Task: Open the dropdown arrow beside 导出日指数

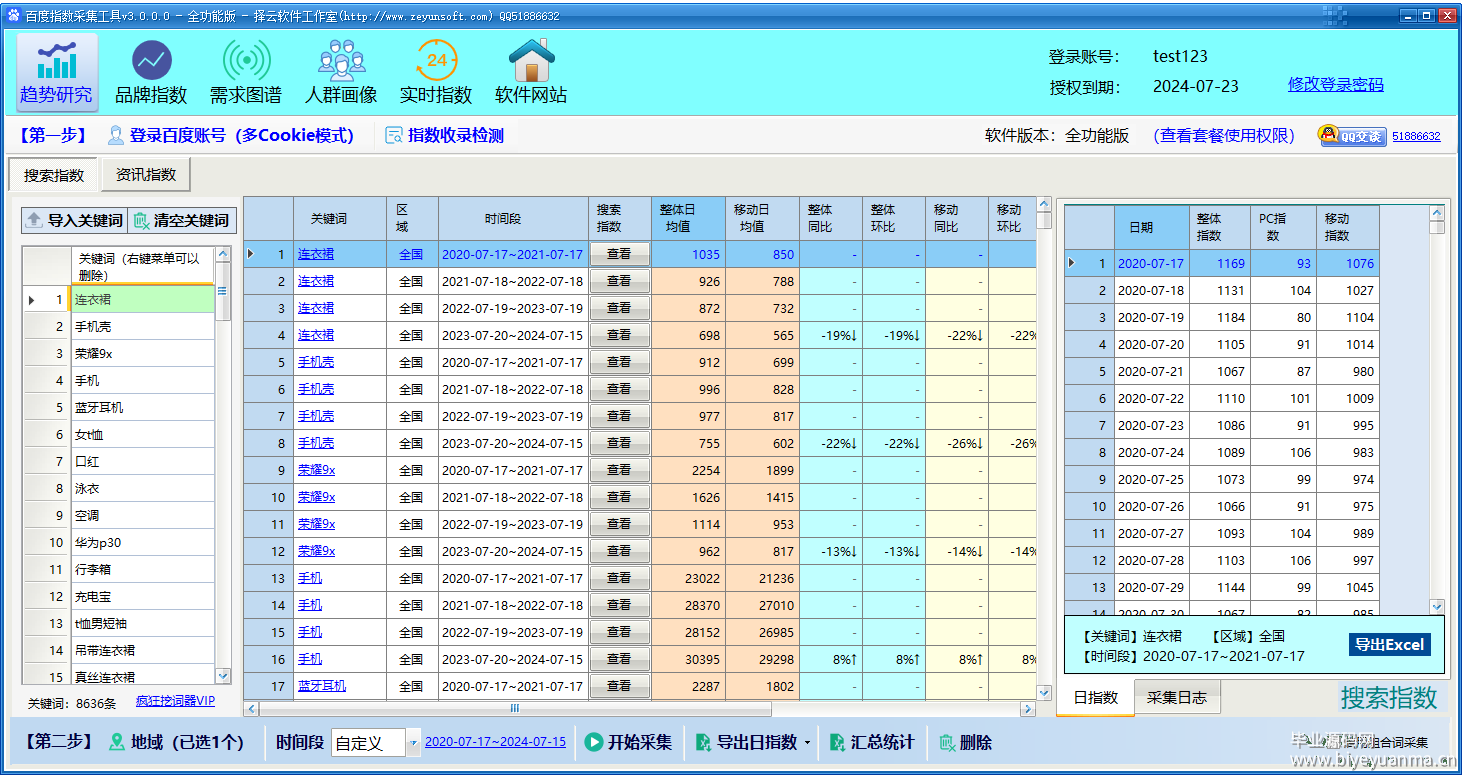Action: pos(806,743)
